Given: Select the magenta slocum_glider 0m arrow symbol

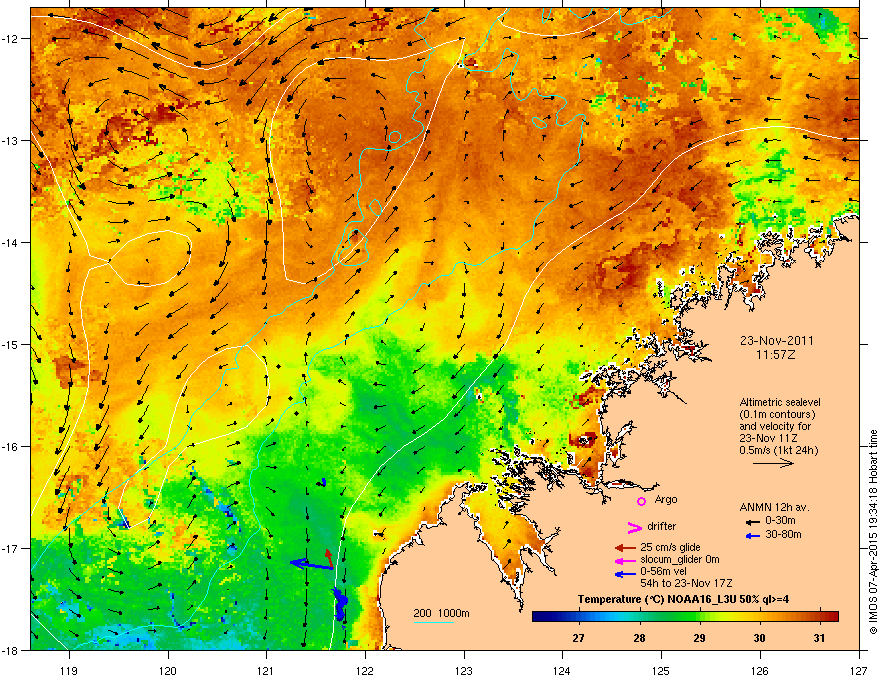Looking at the screenshot, I should coord(625,561).
